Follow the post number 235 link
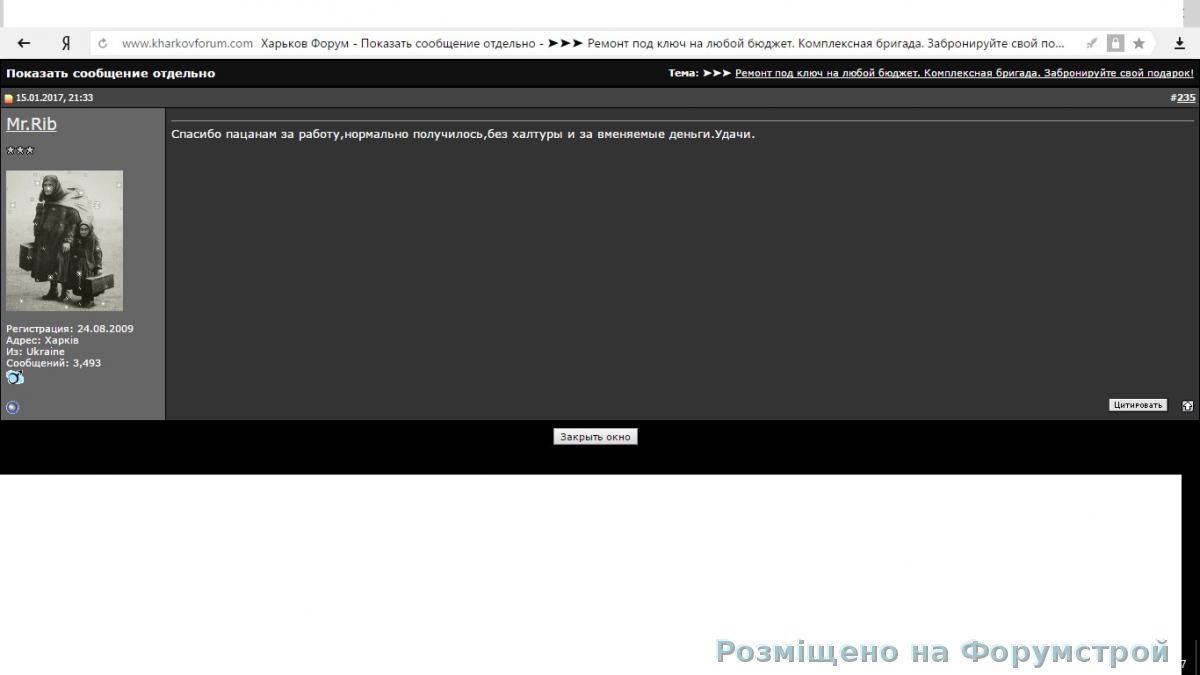Image resolution: width=1200 pixels, height=675 pixels. [x=1185, y=98]
